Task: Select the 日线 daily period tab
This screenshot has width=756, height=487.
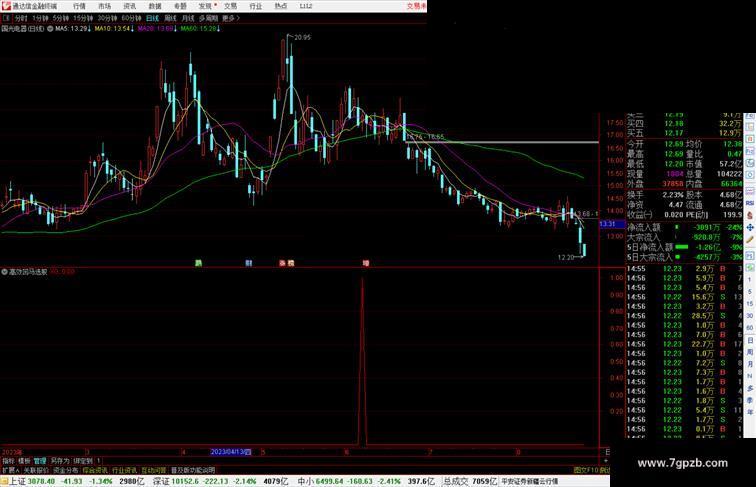Action: tap(152, 18)
